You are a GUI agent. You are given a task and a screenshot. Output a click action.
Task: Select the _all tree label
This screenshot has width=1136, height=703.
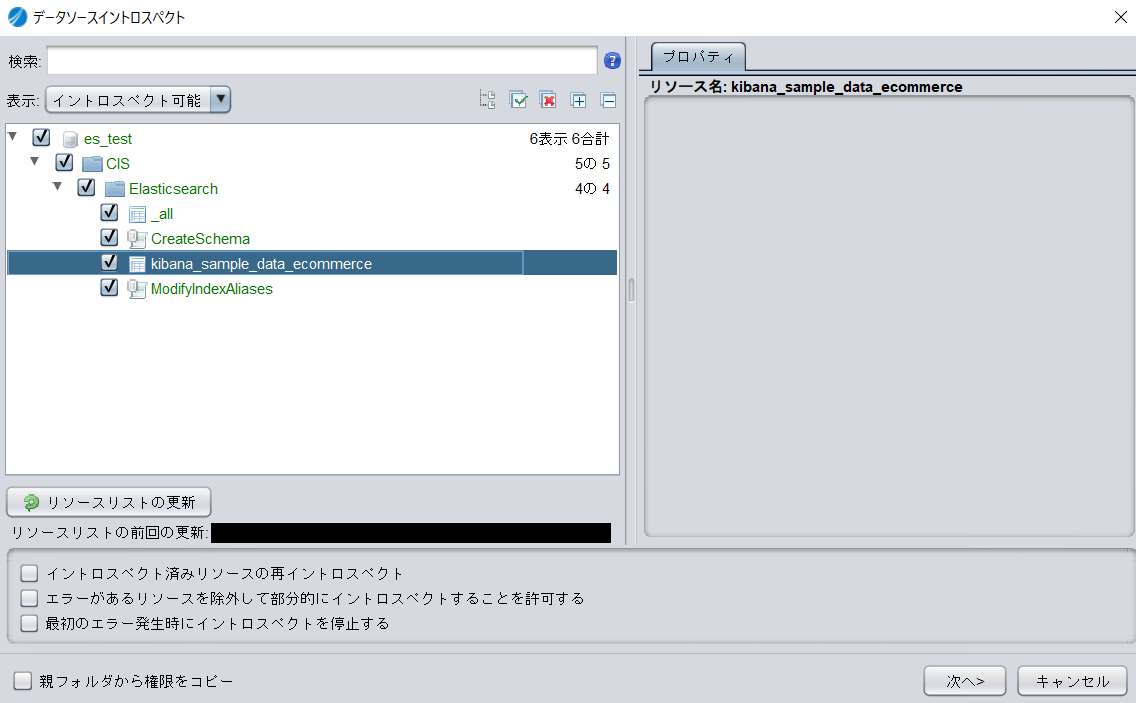click(x=162, y=215)
